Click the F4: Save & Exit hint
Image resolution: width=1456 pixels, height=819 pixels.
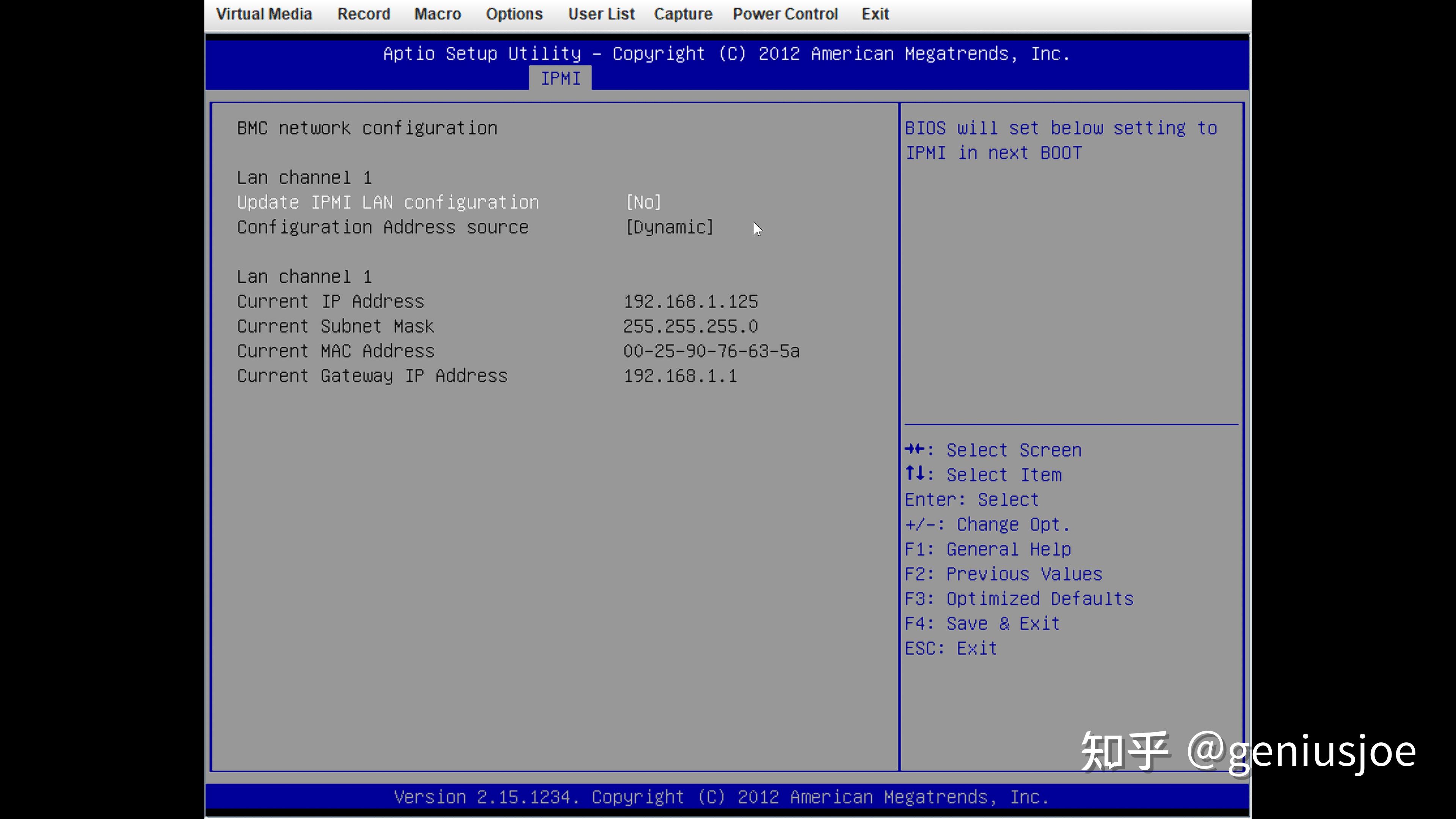982,624
